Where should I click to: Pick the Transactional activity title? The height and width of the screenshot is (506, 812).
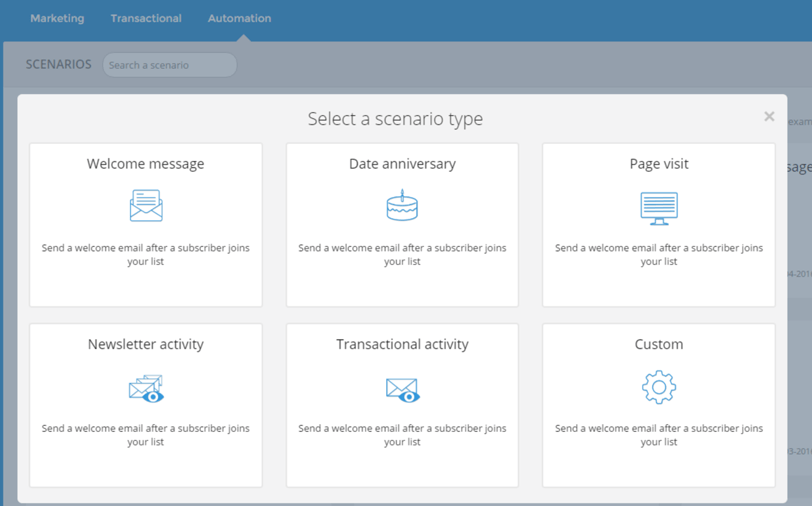402,344
